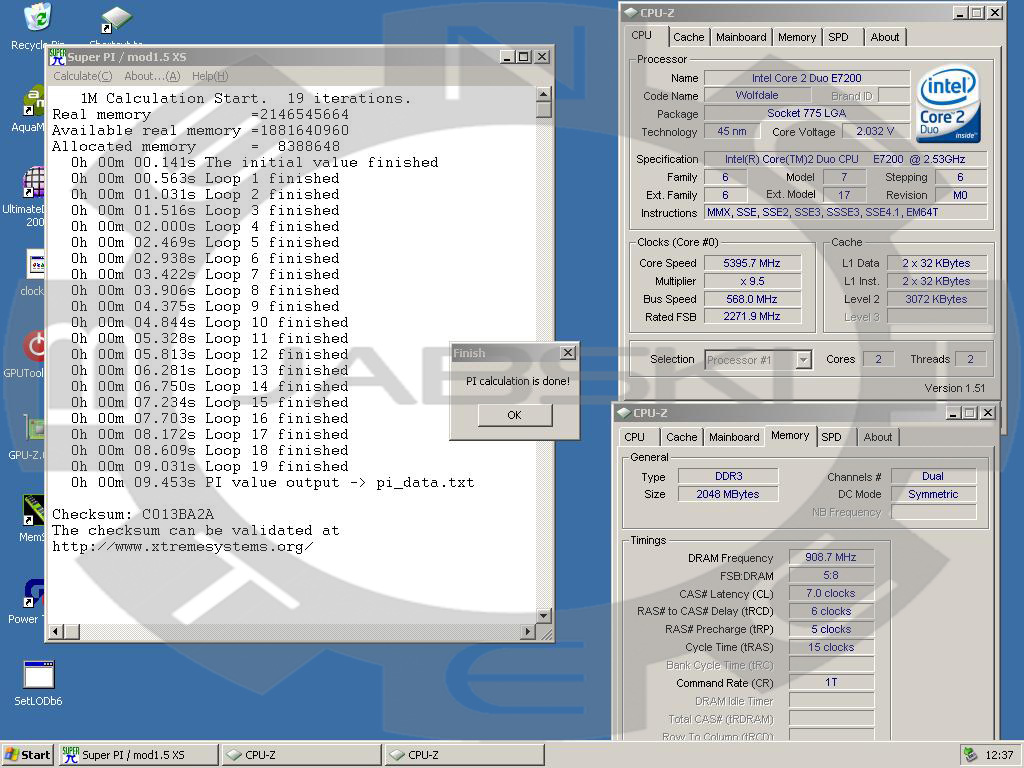Click the taskbar clock showing 12:37
Viewport: 1024px width, 768px height.
(x=999, y=755)
